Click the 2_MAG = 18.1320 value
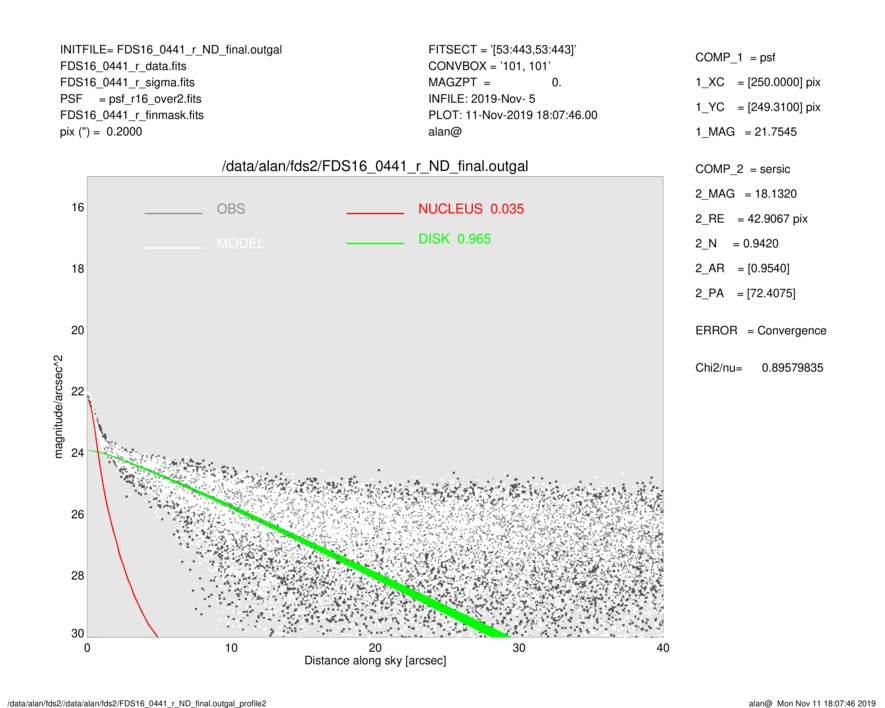The height and width of the screenshot is (708, 885). pos(746,194)
